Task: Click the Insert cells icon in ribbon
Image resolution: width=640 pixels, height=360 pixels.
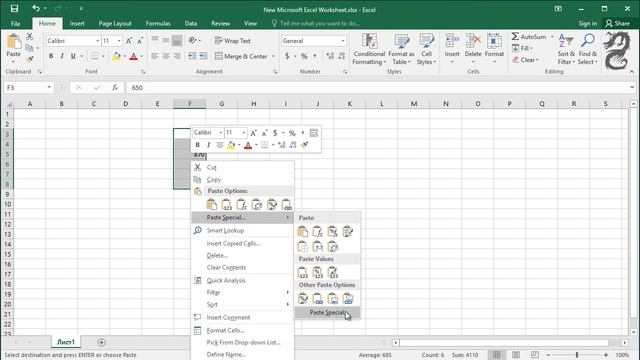Action: click(x=452, y=41)
